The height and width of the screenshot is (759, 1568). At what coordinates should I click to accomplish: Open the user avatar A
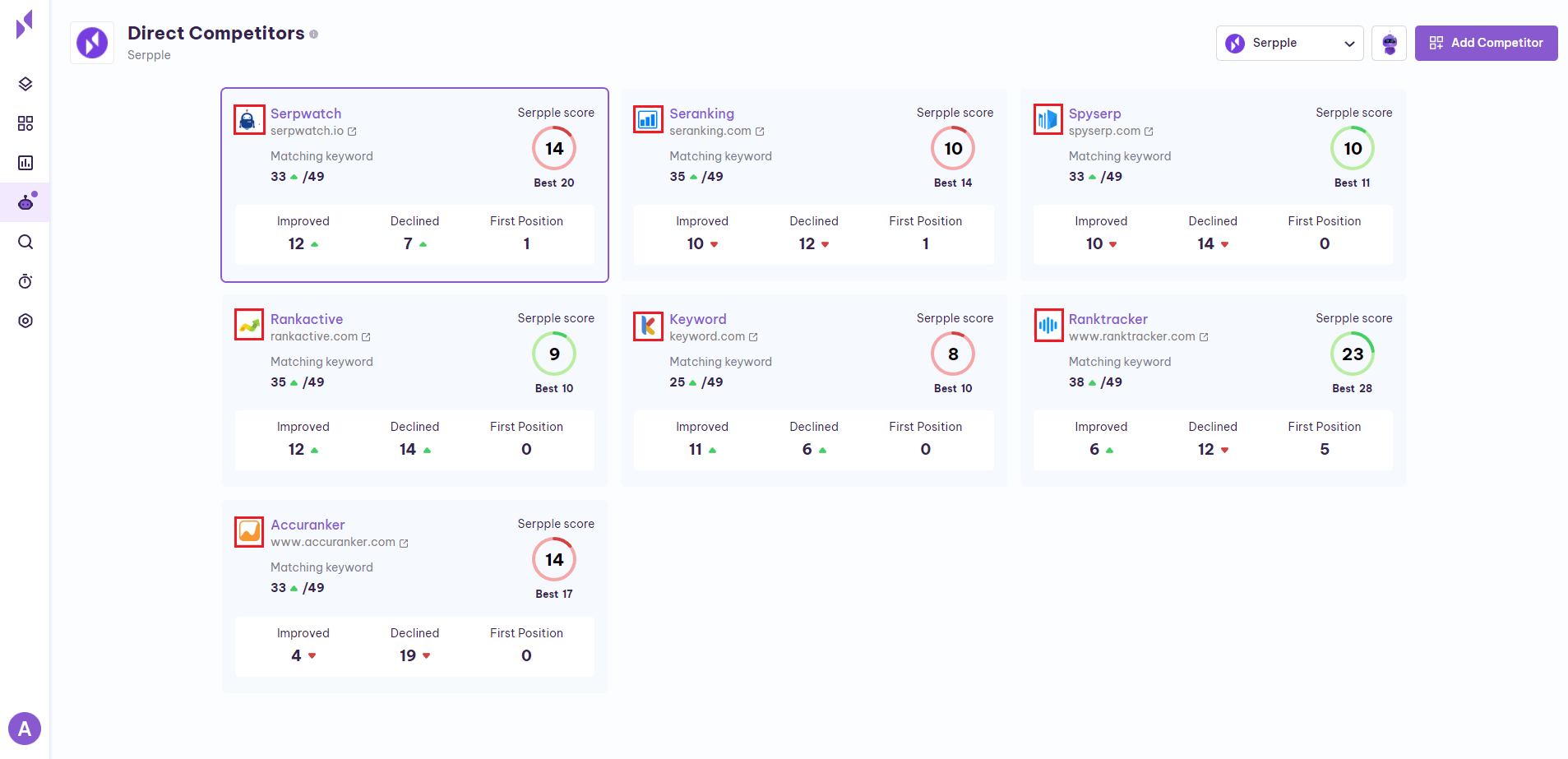click(25, 729)
